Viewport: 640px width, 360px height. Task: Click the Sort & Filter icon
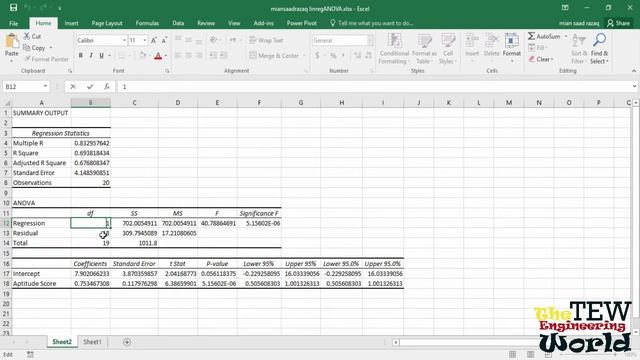[x=579, y=40]
